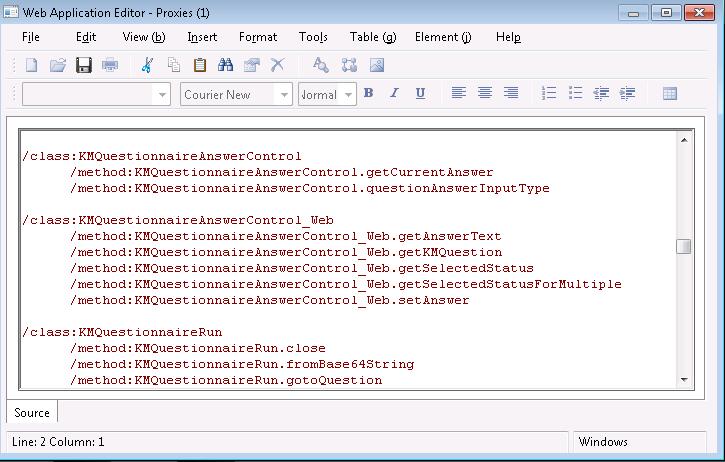
Task: Open the Tools menu
Action: coord(313,37)
